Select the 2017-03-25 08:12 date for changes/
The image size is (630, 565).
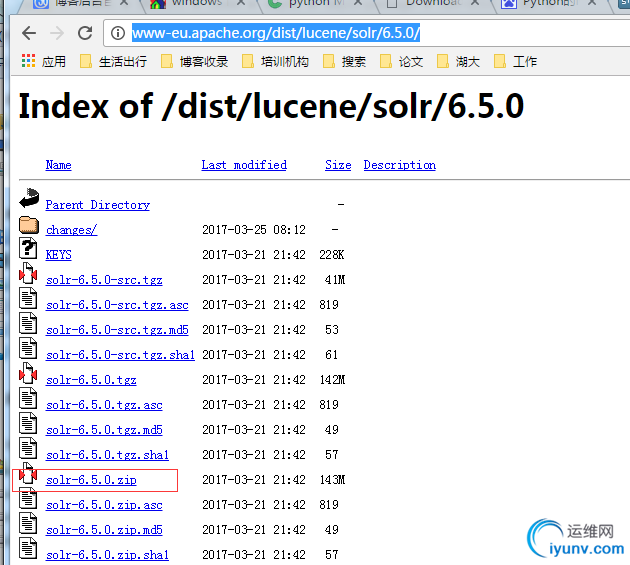[x=254, y=230]
